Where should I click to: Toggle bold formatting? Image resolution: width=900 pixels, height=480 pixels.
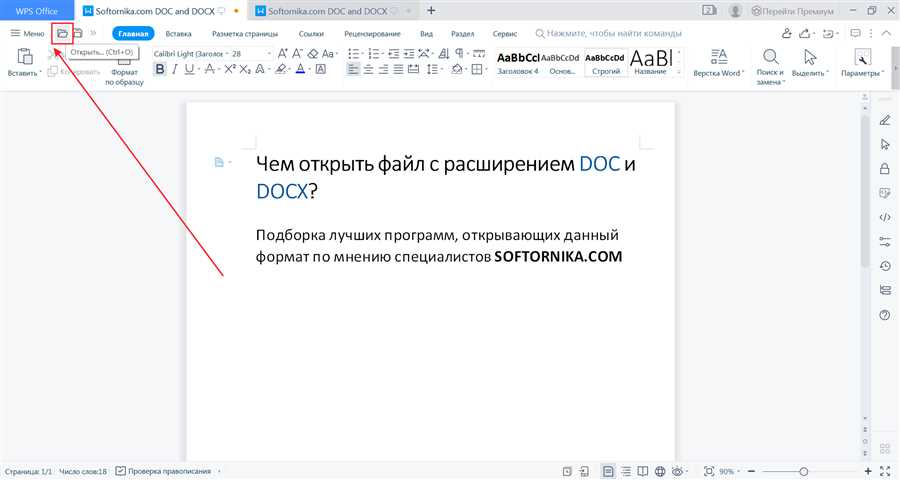pyautogui.click(x=160, y=69)
